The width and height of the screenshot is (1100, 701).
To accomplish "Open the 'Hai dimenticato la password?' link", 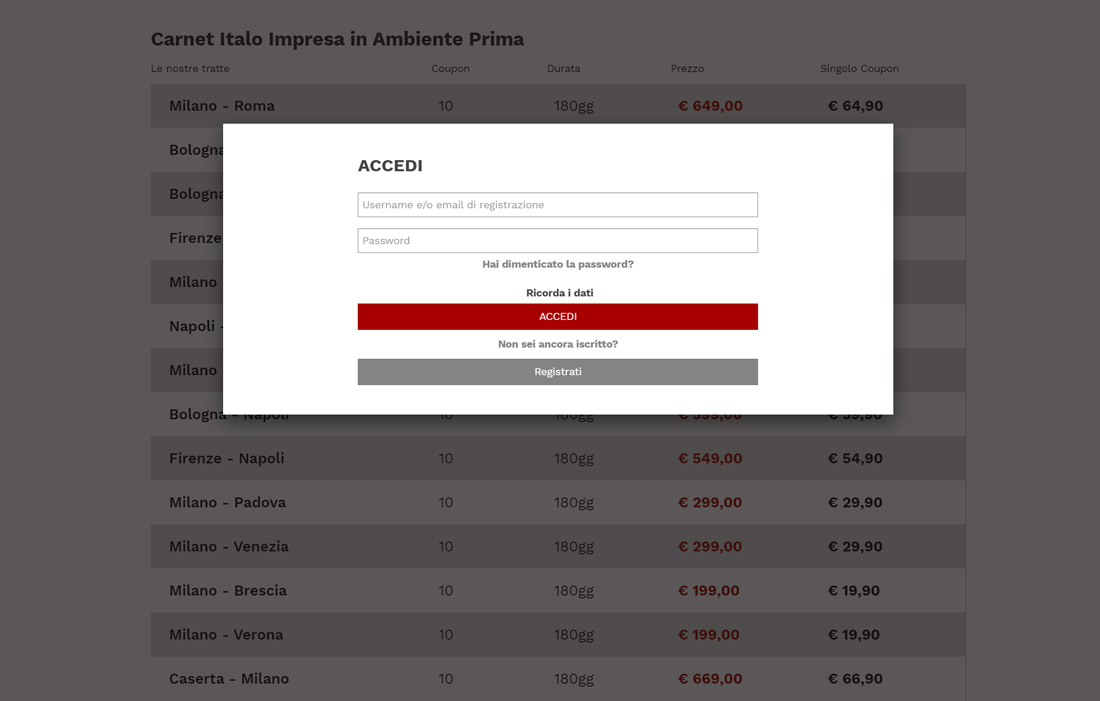I will coord(558,265).
